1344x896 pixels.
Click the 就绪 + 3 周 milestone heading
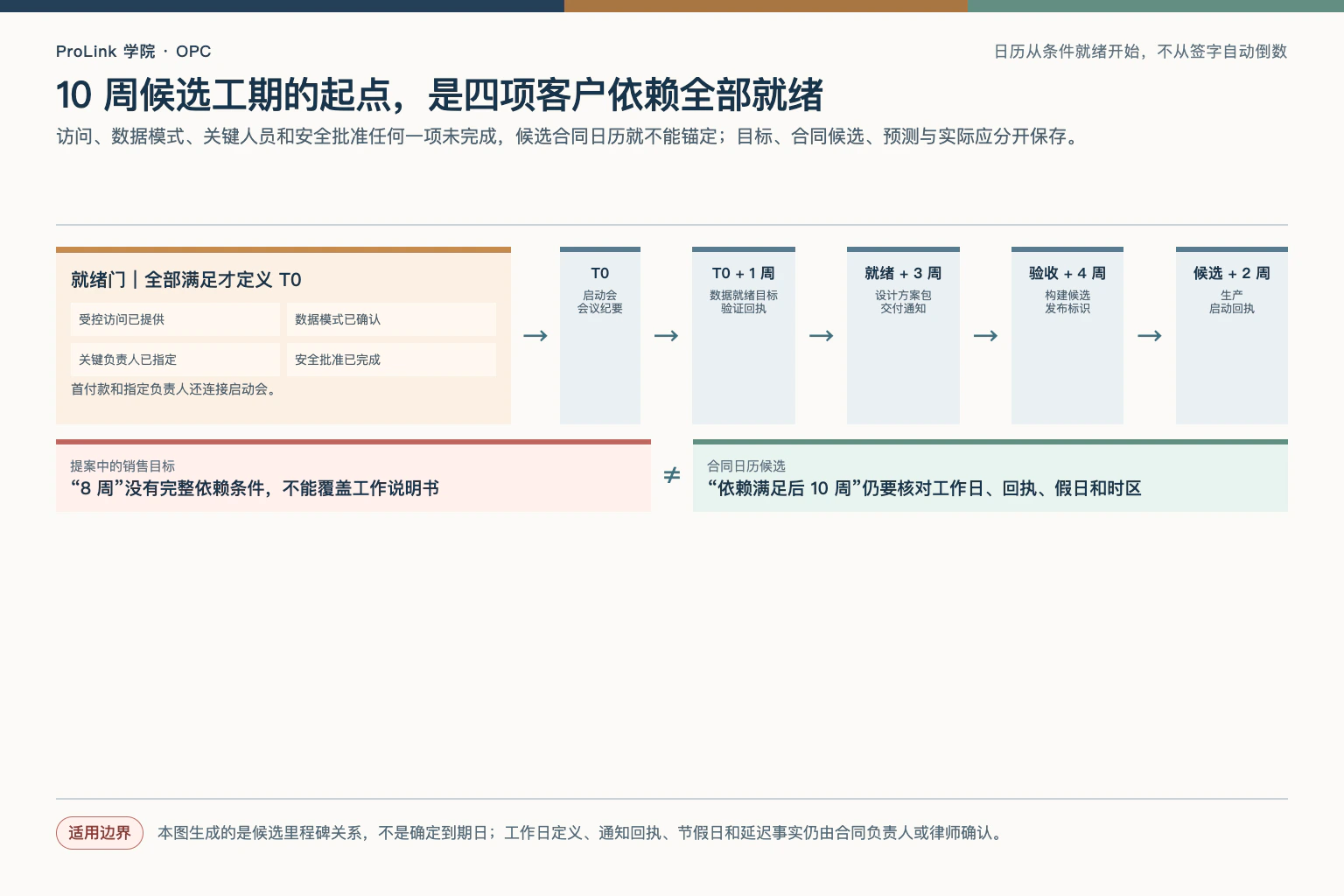[903, 274]
